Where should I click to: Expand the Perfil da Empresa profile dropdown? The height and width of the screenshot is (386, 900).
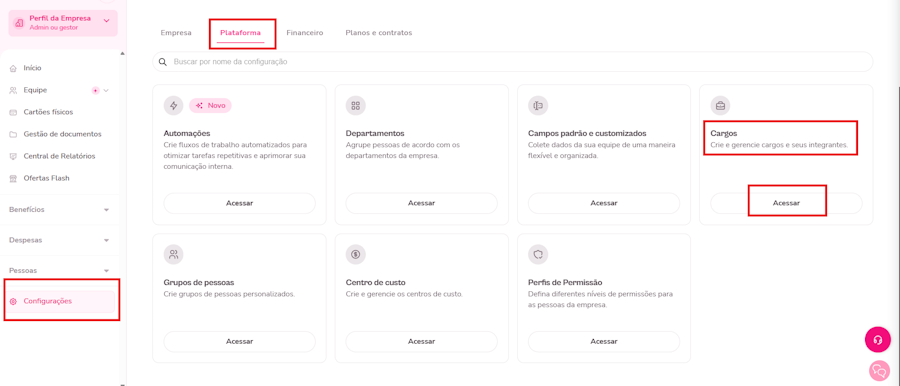pyautogui.click(x=106, y=21)
